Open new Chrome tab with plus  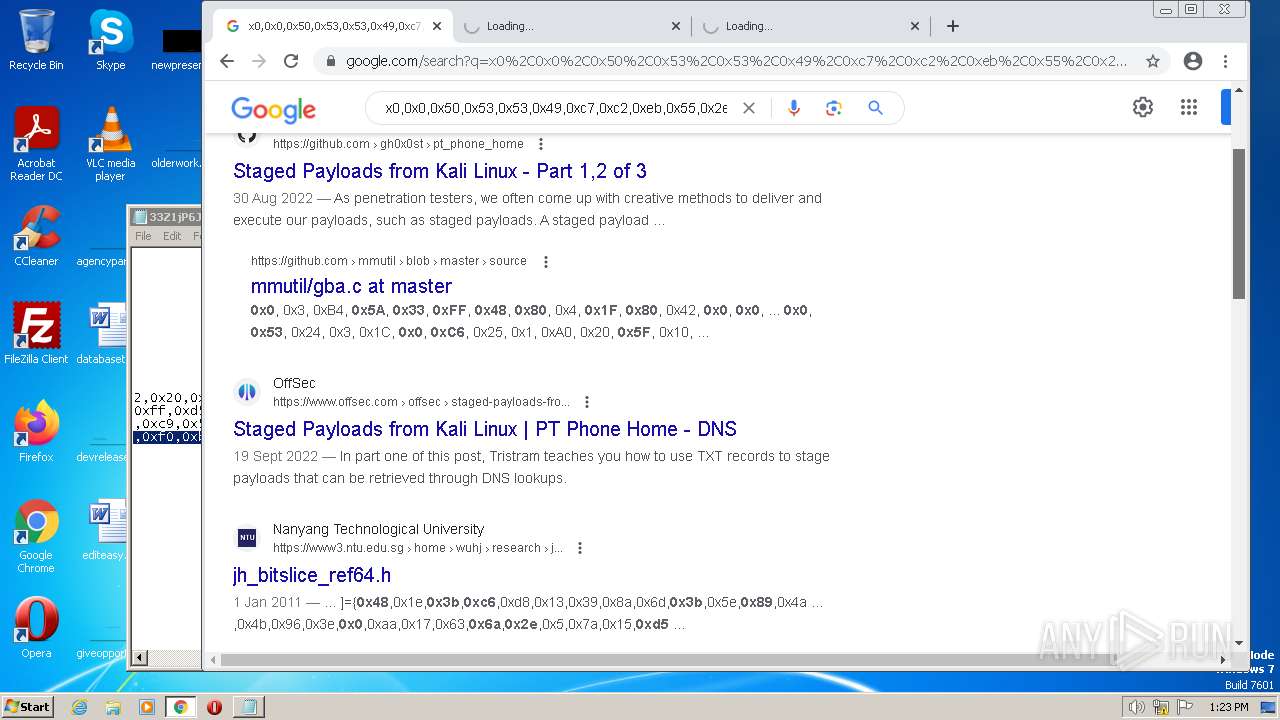click(952, 26)
